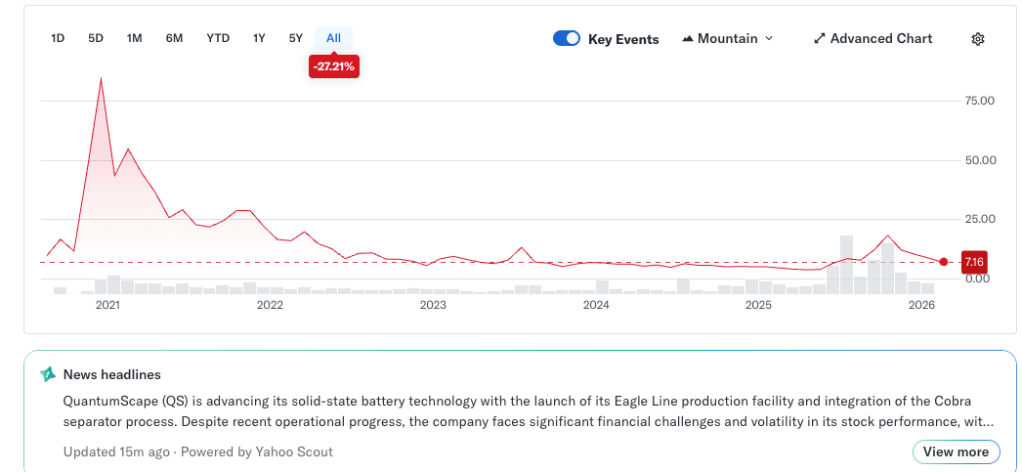Click the Mountain chart type icon
The height and width of the screenshot is (472, 1022).
tap(688, 39)
